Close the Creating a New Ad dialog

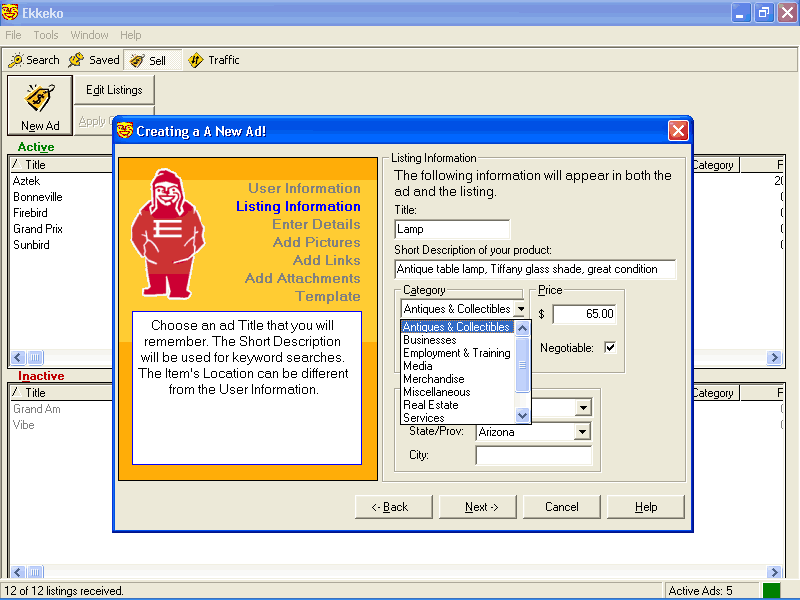coord(678,131)
